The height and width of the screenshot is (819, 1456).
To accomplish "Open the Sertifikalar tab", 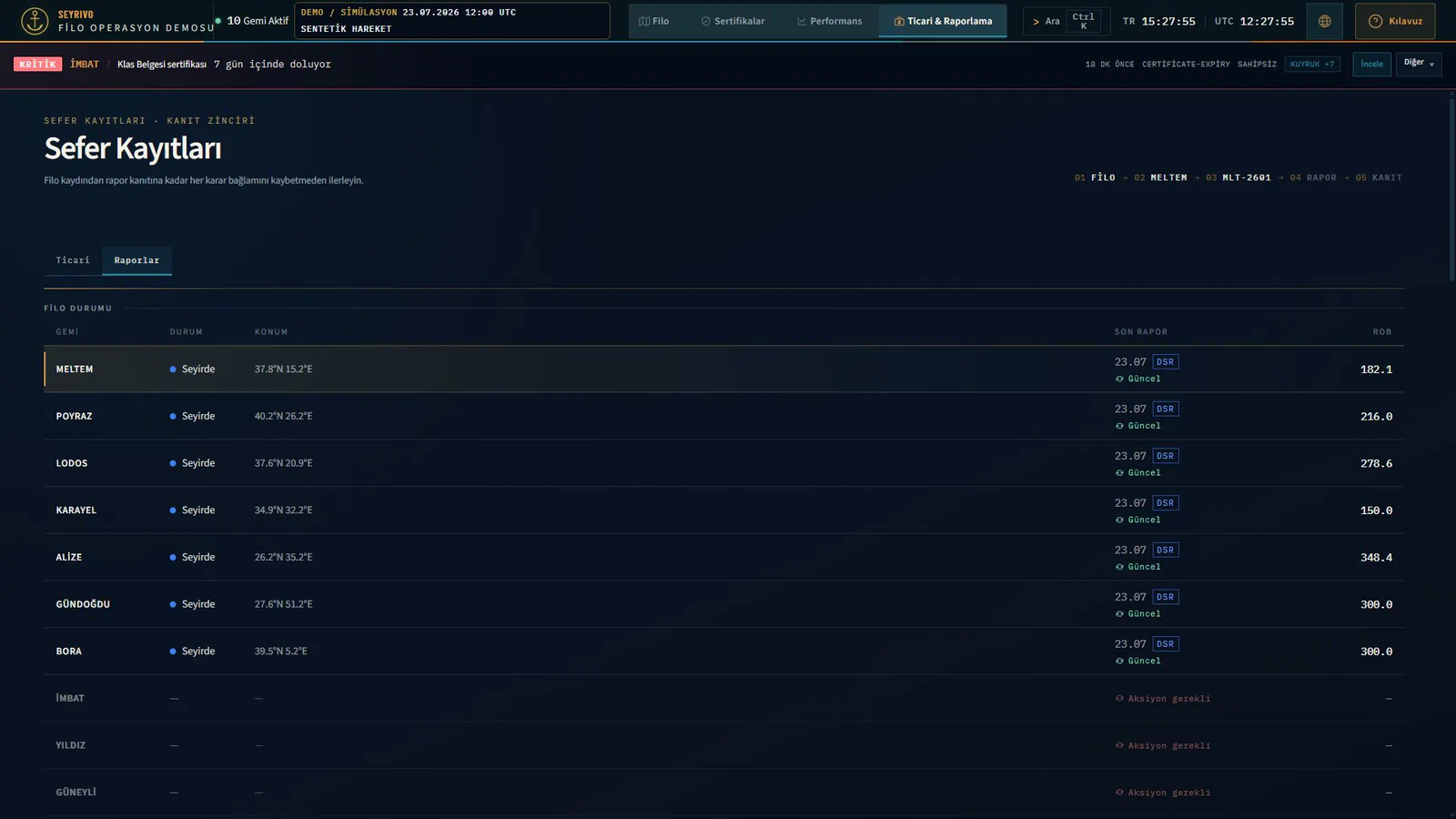I will coord(733,21).
